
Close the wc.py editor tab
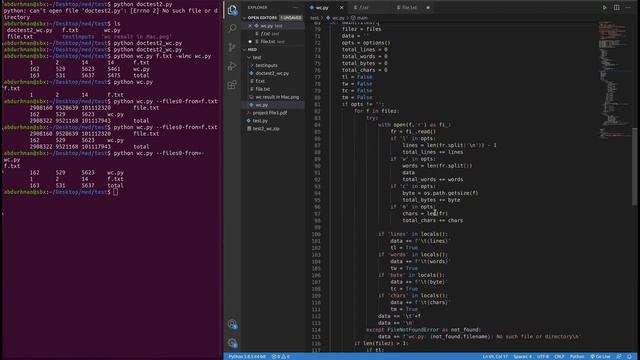pyautogui.click(x=342, y=7)
